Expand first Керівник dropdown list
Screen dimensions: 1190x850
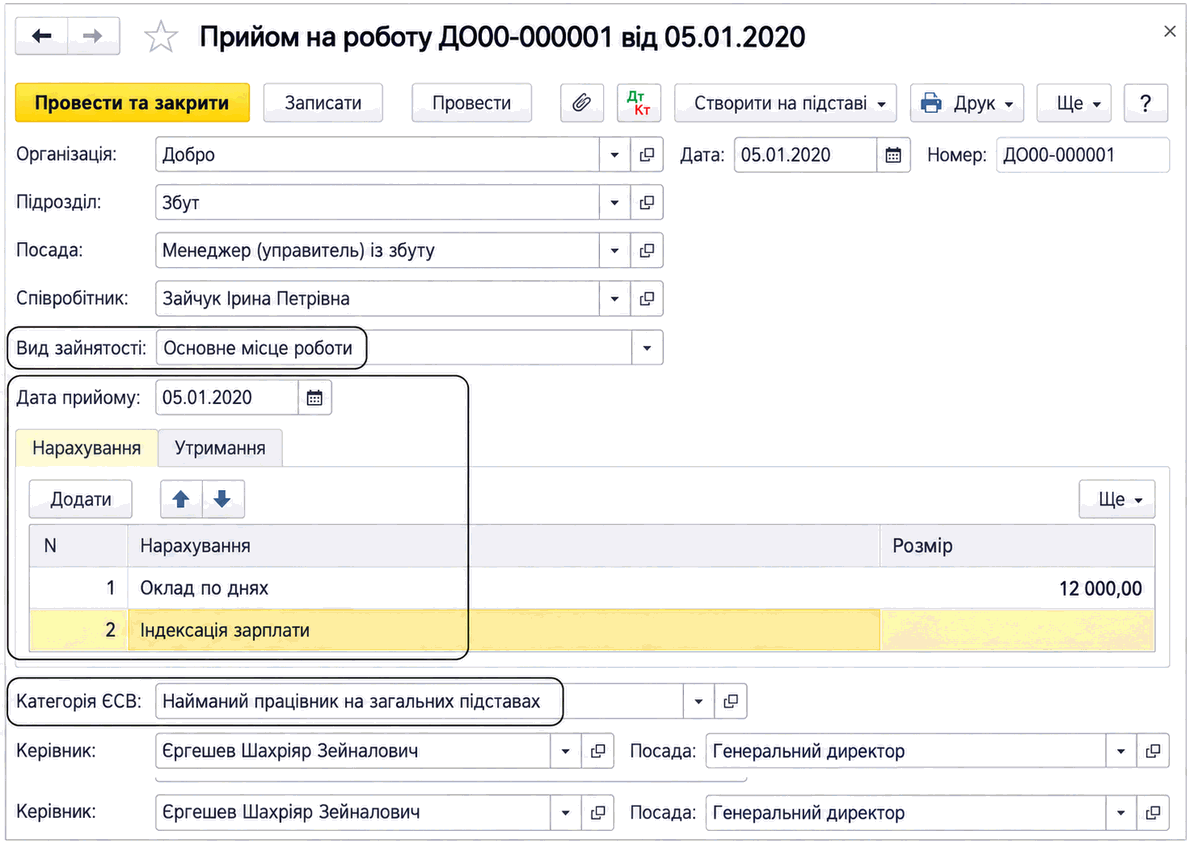565,751
